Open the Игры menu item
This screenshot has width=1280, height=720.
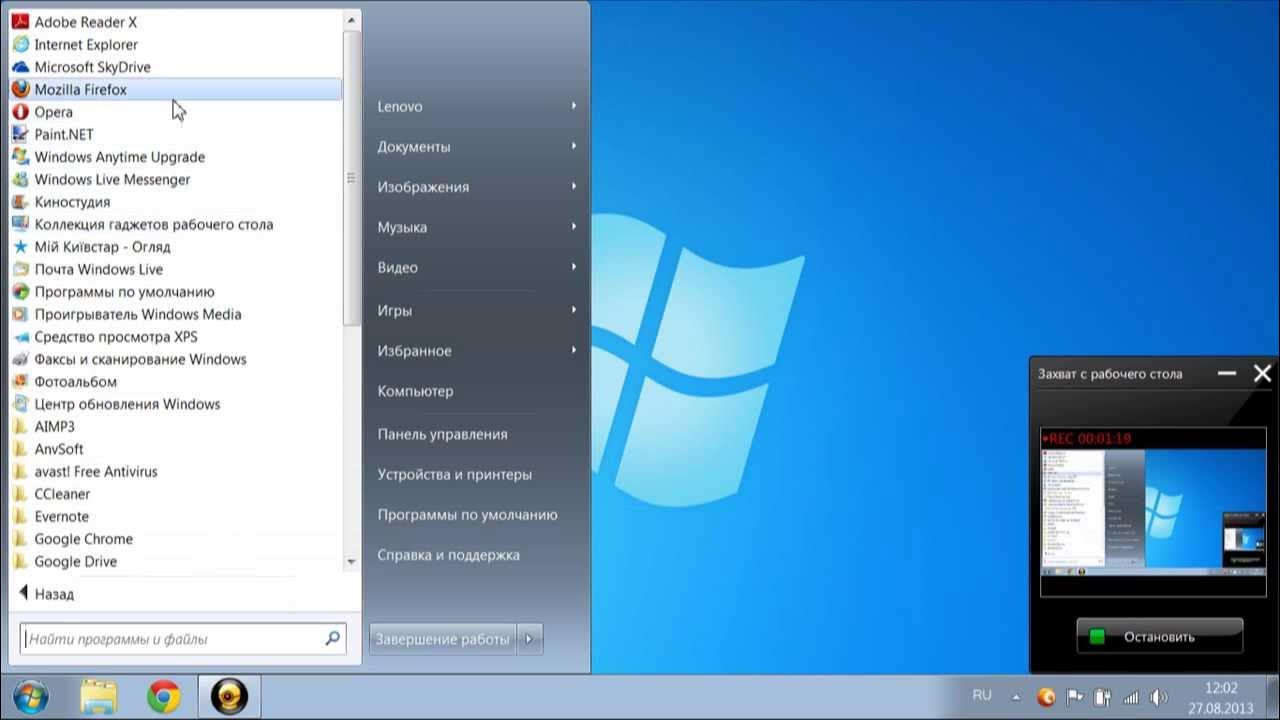pyautogui.click(x=477, y=311)
